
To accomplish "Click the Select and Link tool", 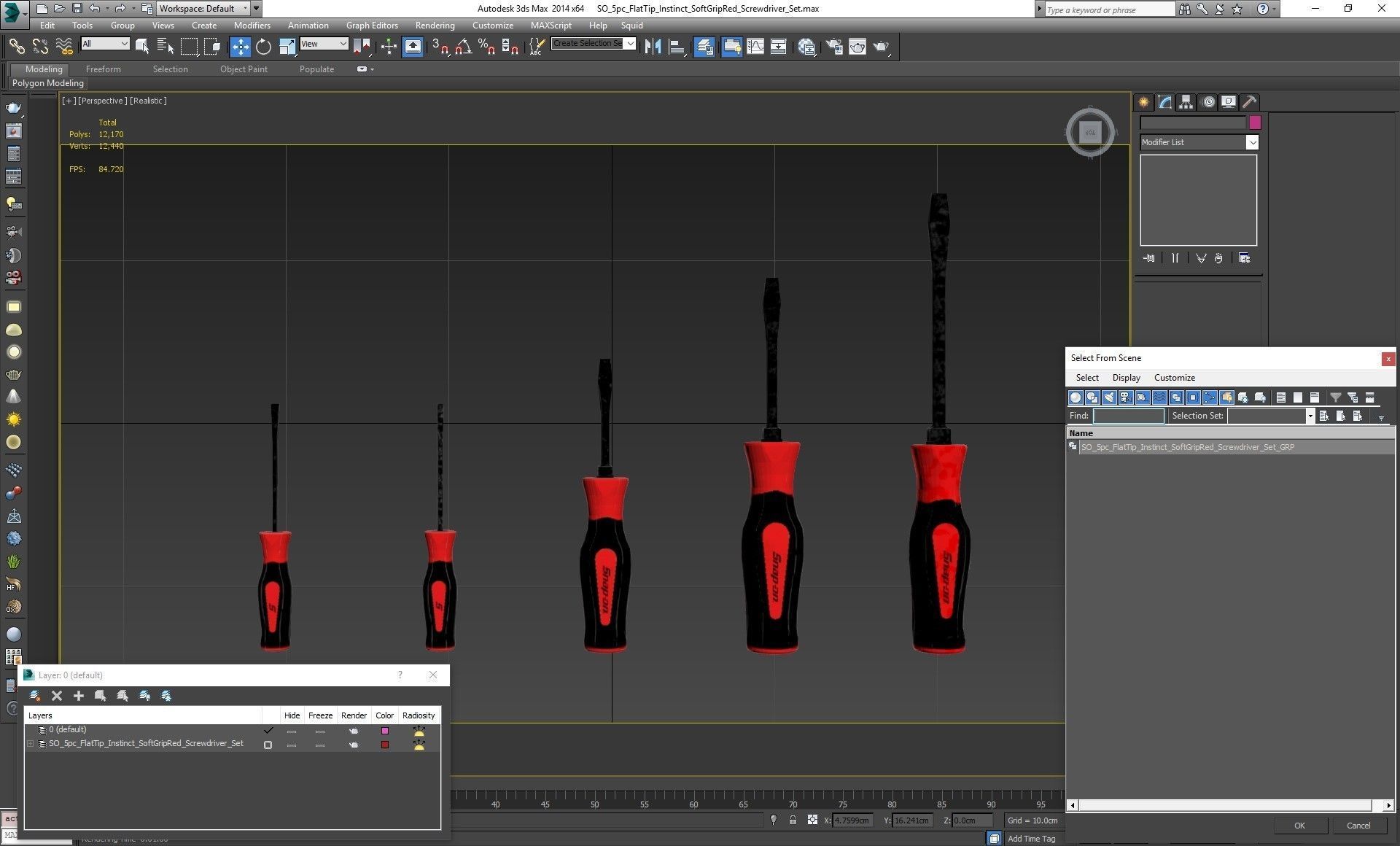I will pos(16,47).
